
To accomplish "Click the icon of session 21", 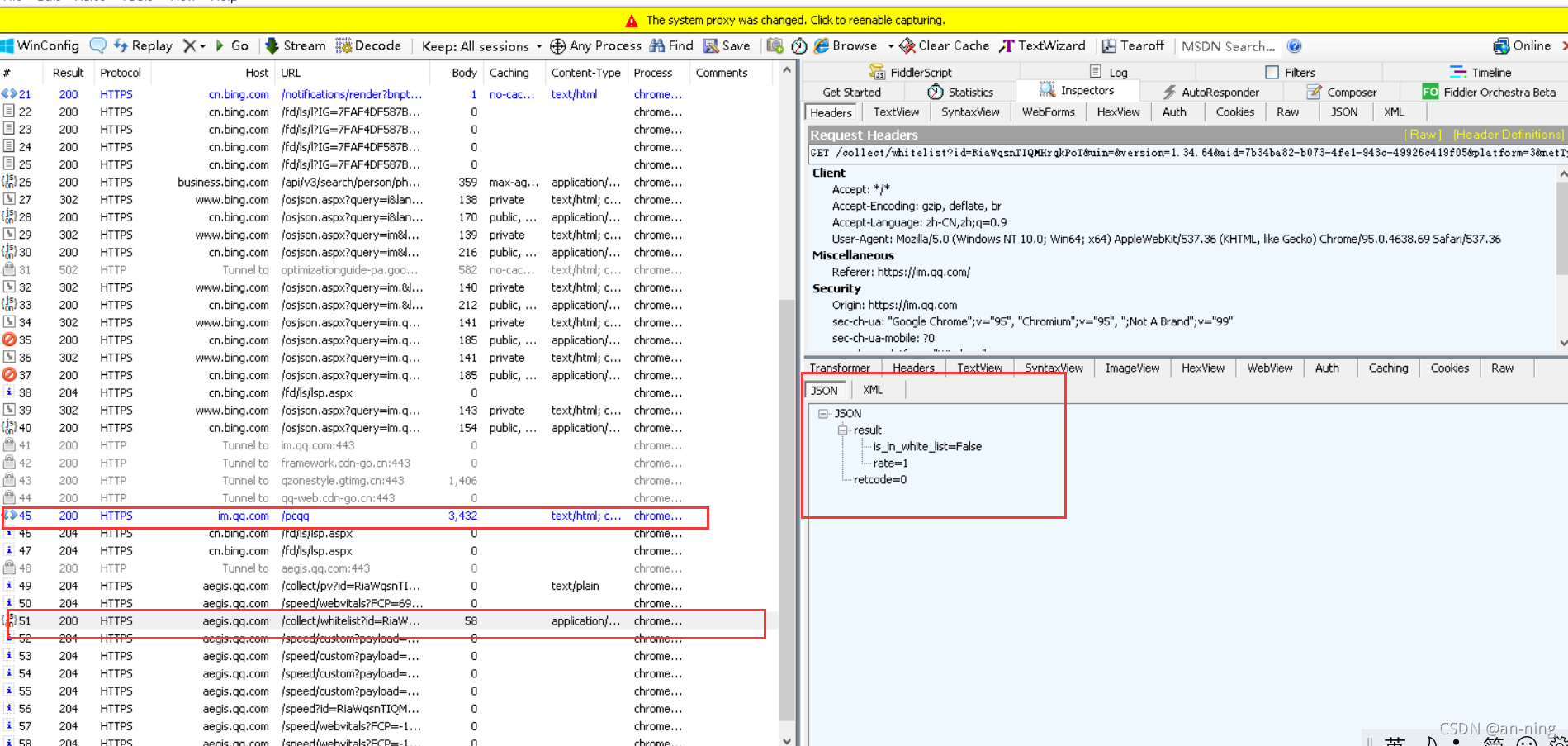I will click(x=9, y=94).
